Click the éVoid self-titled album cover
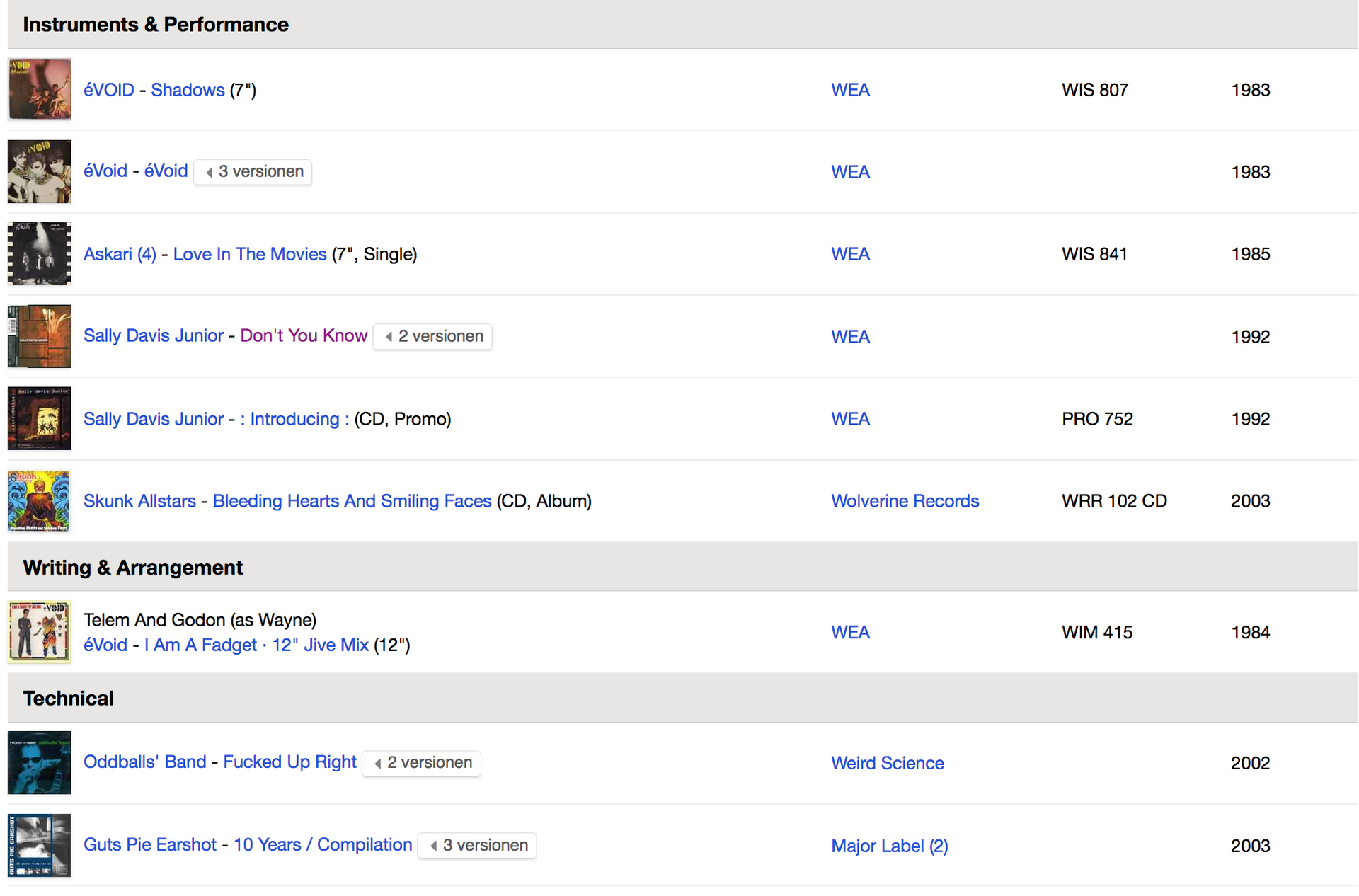Viewport: 1359px width, 896px height. tap(39, 171)
